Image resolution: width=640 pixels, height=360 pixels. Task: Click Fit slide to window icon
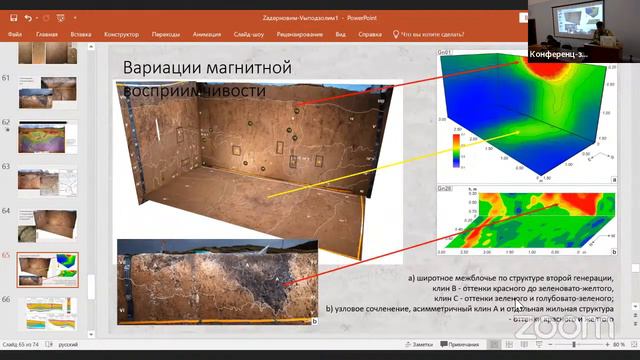tap(634, 345)
